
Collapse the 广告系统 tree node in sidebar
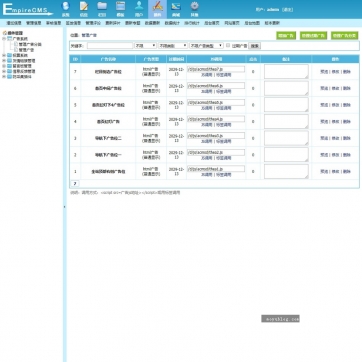[4, 39]
